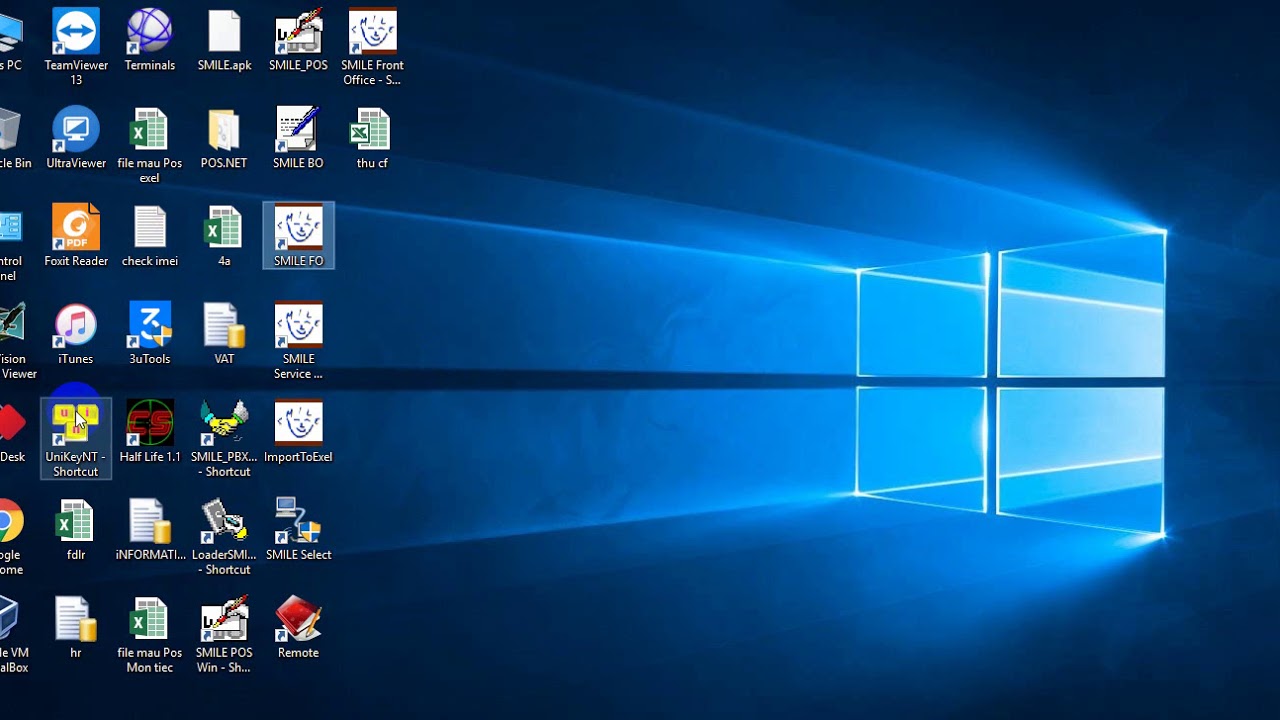Click the SMILE Service shortcut
This screenshot has width=1280, height=720.
[298, 341]
